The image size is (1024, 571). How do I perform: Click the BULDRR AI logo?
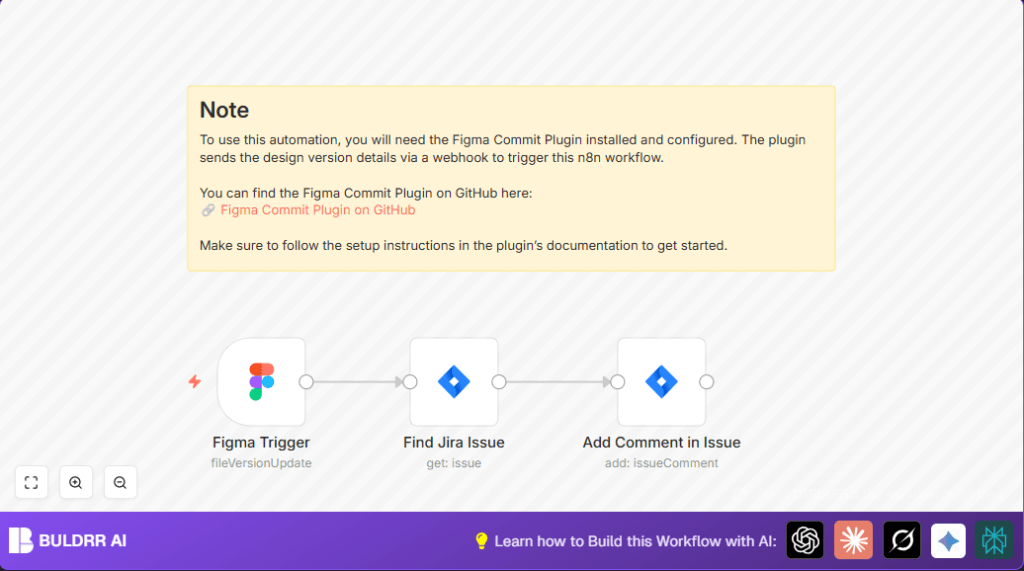pyautogui.click(x=68, y=540)
